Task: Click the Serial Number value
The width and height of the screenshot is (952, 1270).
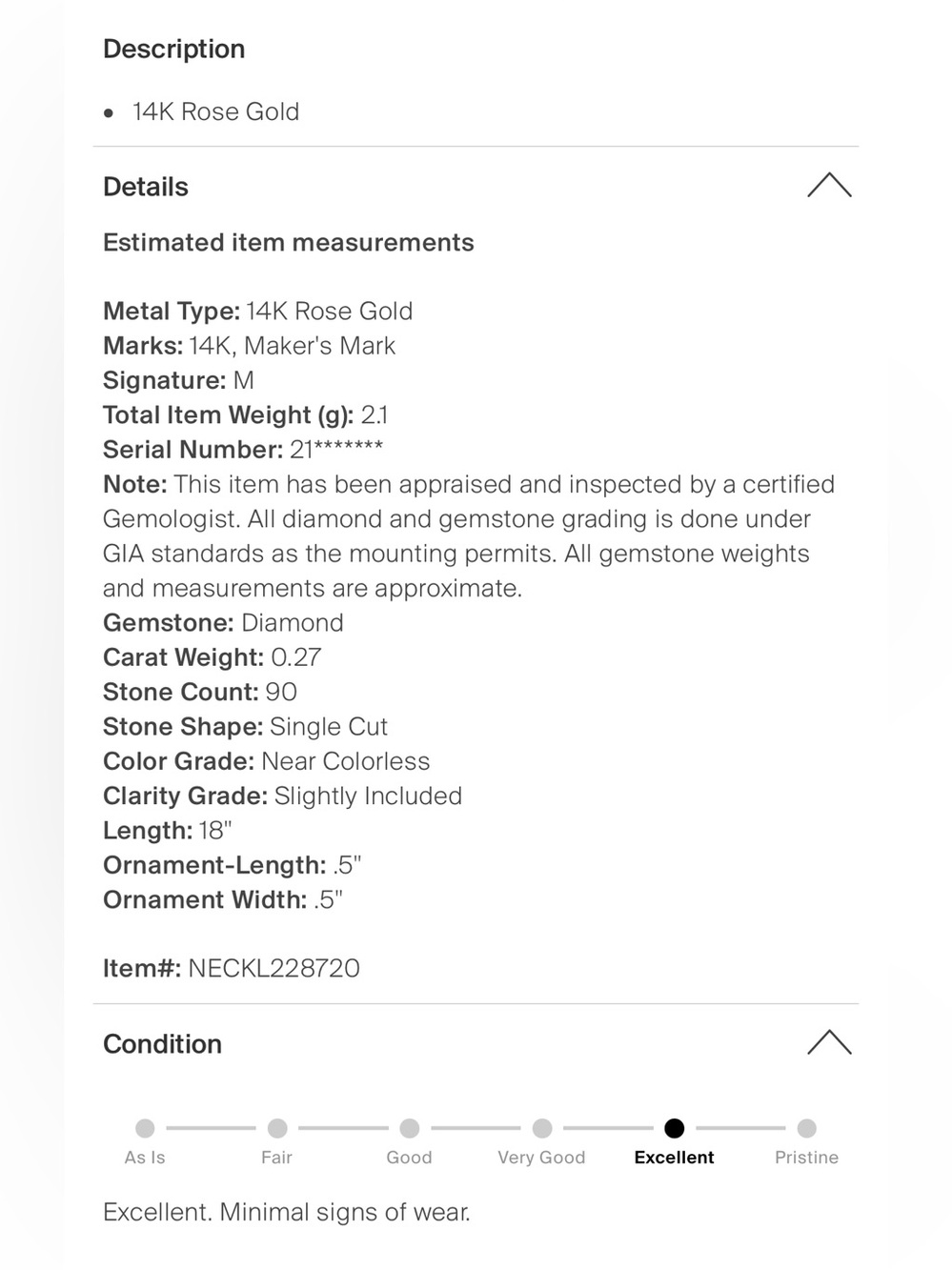Action: coord(336,449)
